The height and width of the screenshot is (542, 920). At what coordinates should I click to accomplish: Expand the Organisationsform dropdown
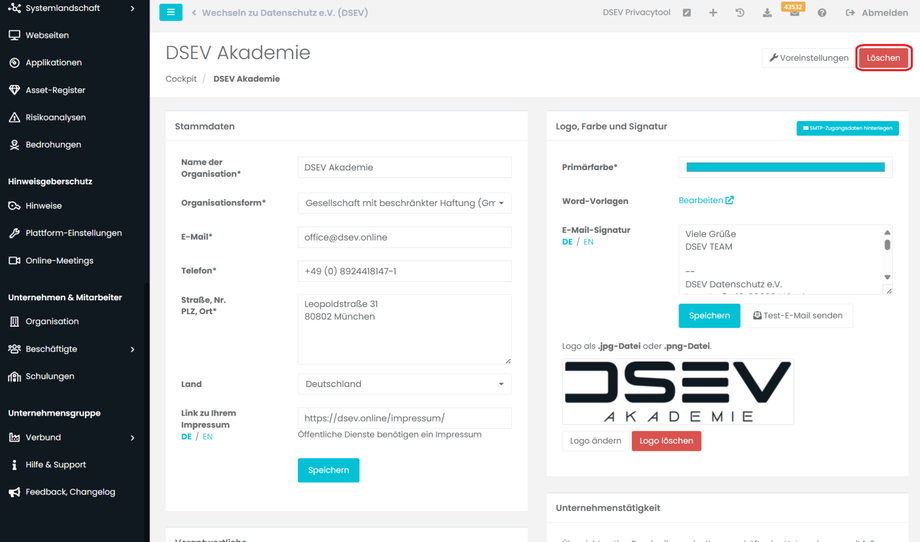pos(404,203)
